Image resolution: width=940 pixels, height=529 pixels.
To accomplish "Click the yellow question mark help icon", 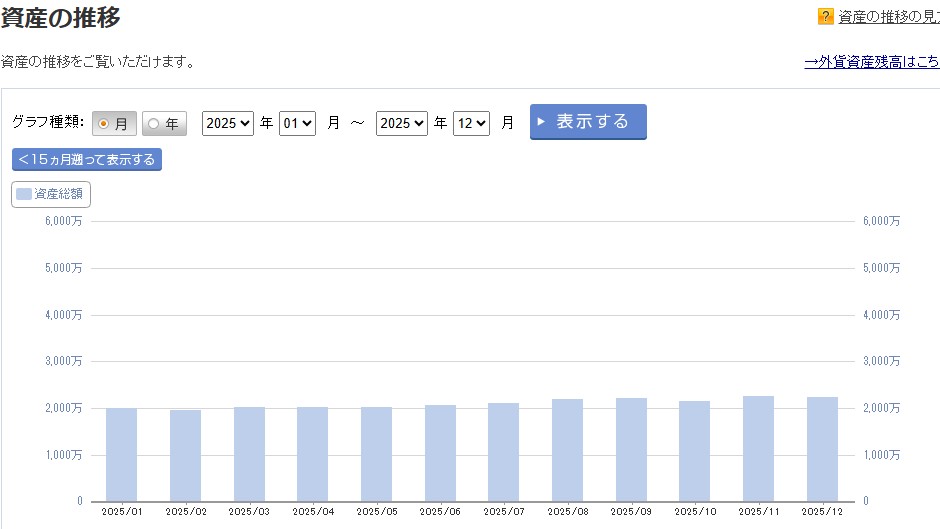I will pos(825,16).
